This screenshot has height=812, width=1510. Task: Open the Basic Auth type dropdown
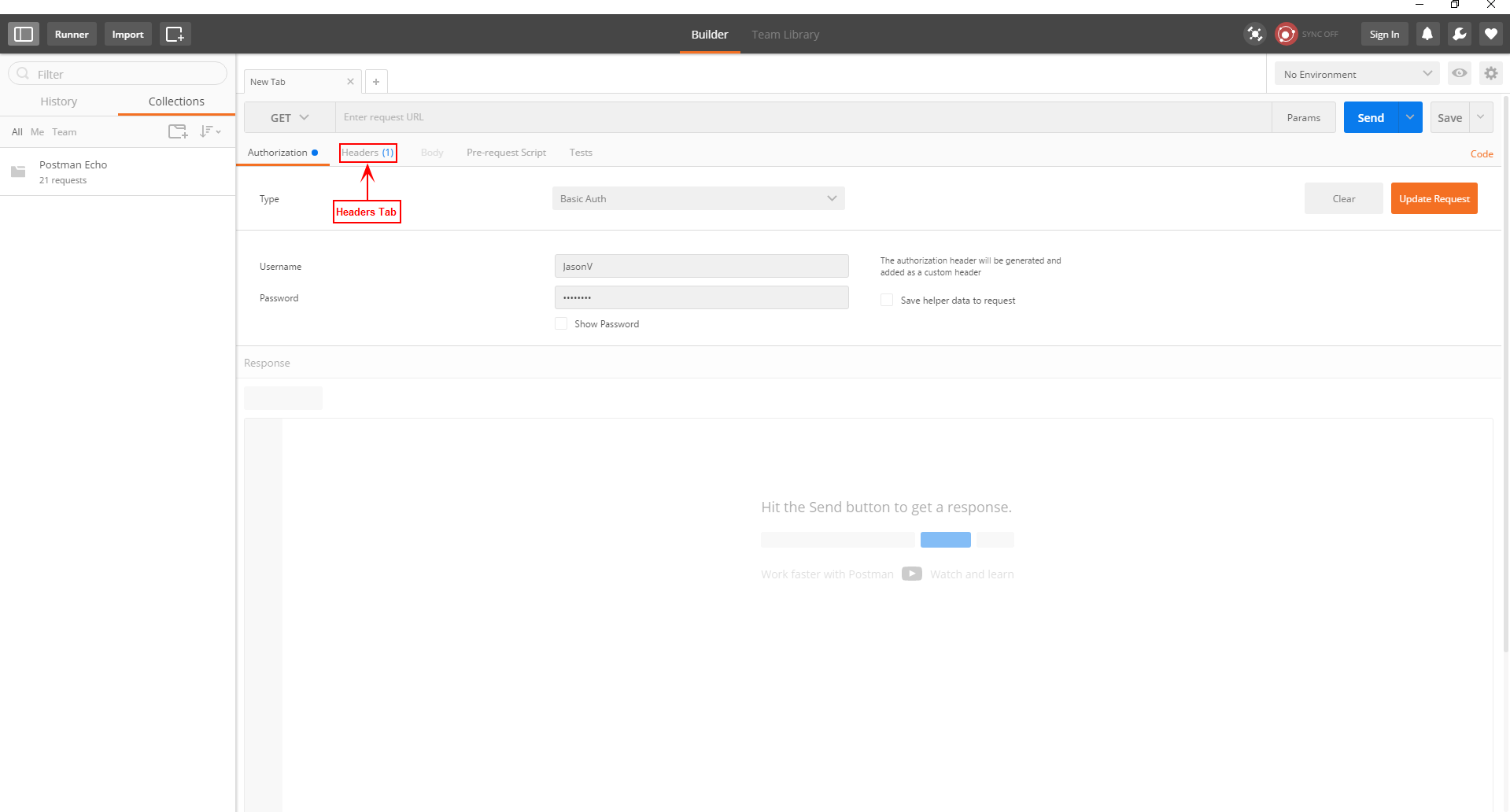click(699, 198)
